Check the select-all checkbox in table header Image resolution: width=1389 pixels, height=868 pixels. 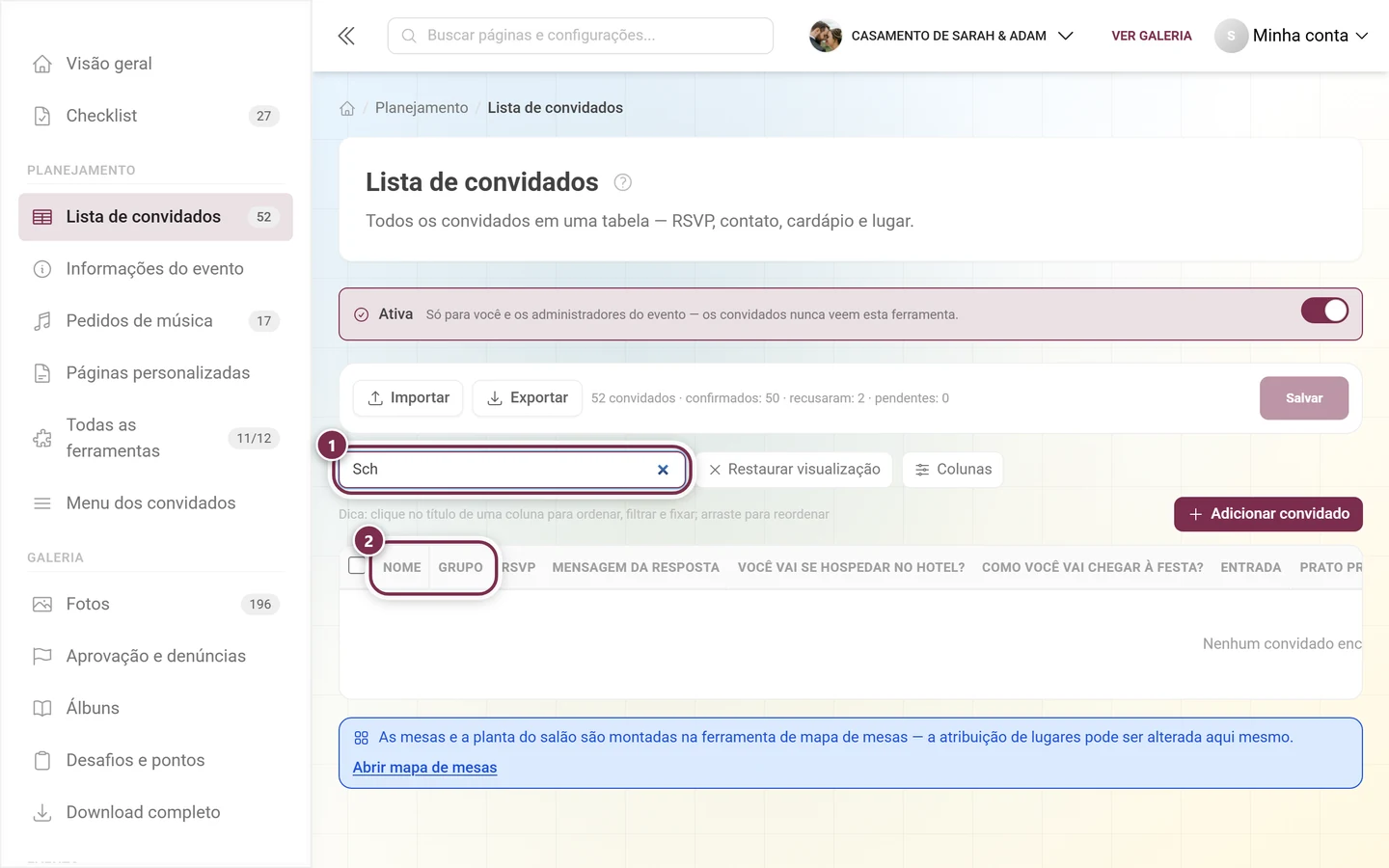[x=357, y=566]
